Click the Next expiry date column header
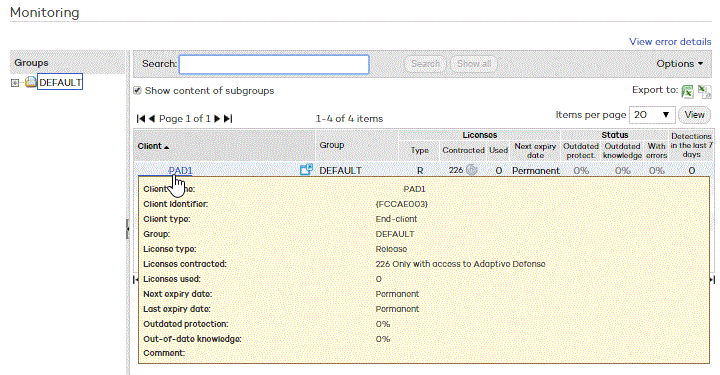The height and width of the screenshot is (375, 720). pos(535,151)
